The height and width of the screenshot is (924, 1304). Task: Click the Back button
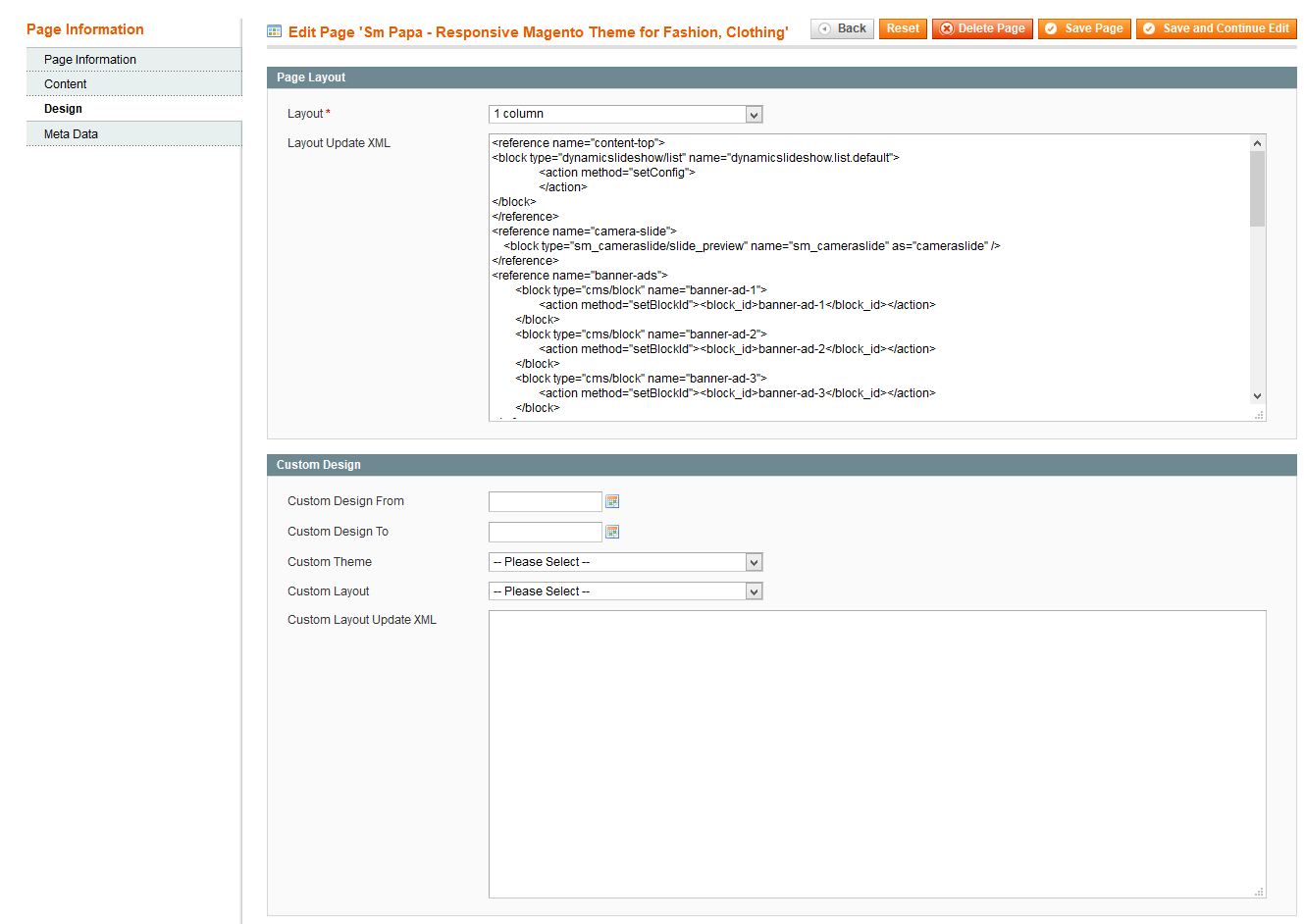pos(842,28)
